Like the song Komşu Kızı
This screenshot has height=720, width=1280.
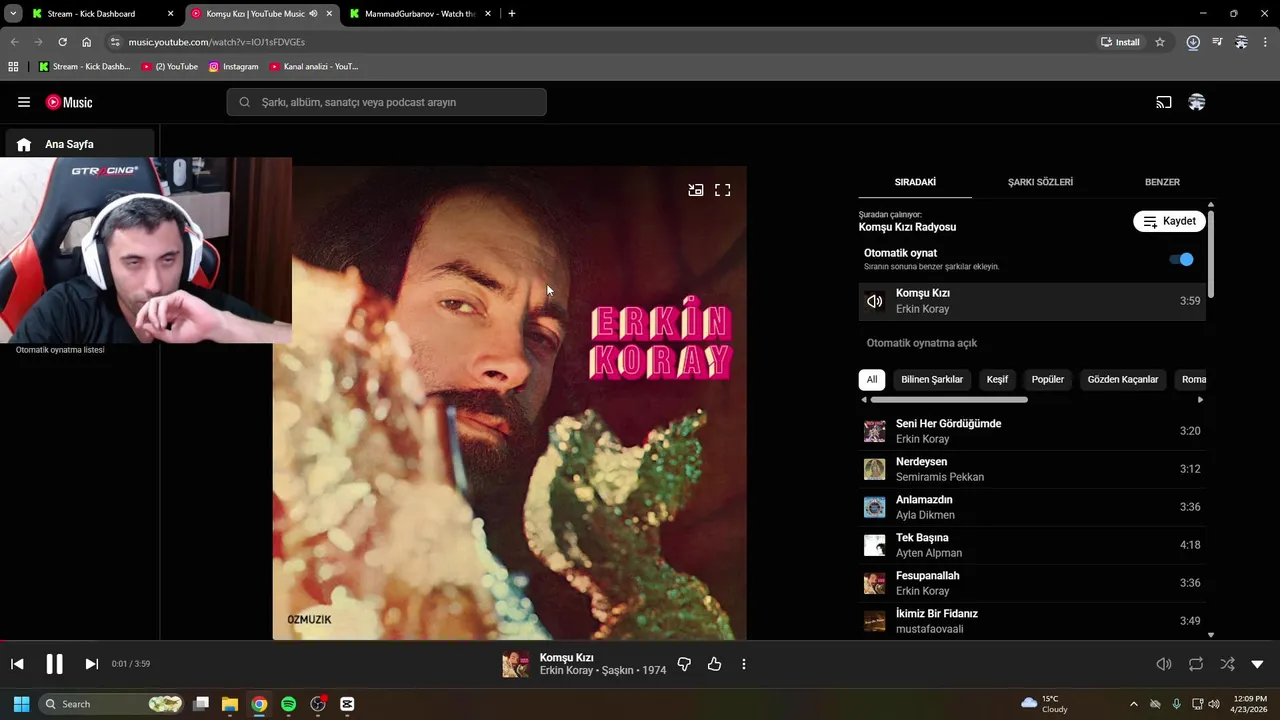coord(714,664)
